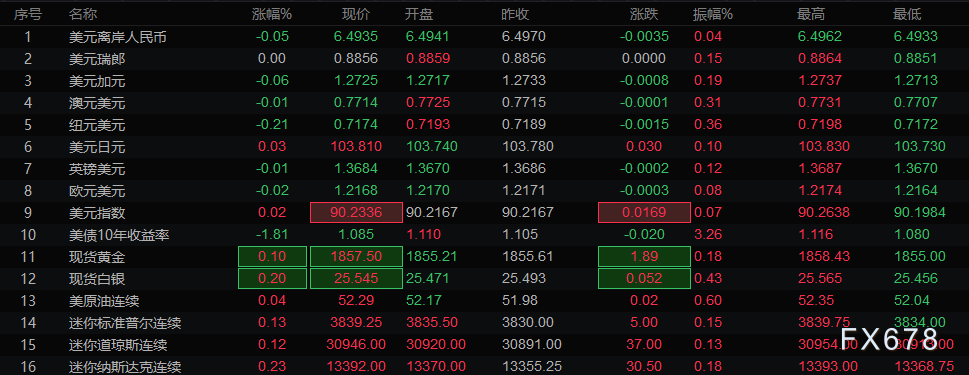Click the highlighted 1857.50 gold price cell

(356, 256)
